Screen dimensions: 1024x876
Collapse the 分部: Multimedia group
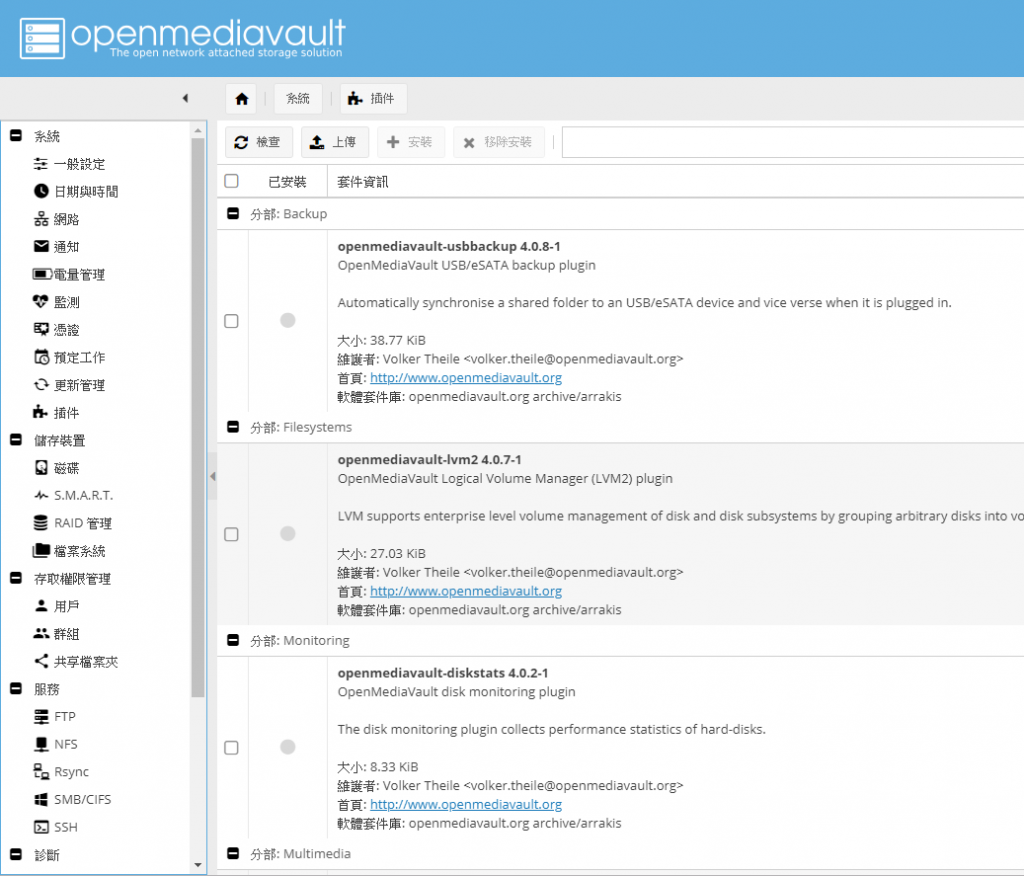pos(233,853)
